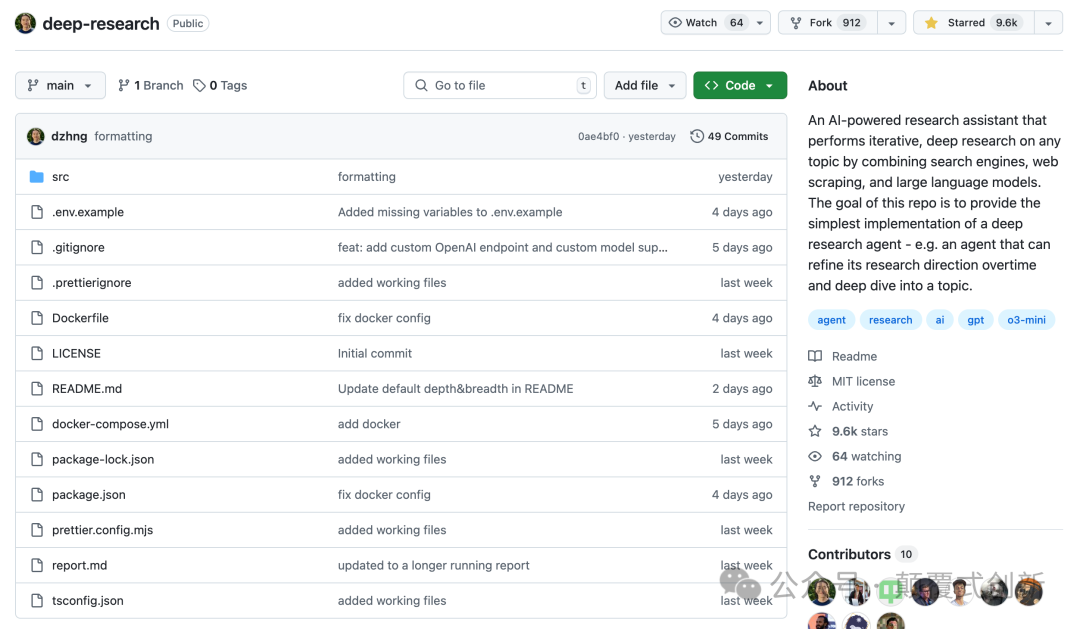Click the file icon beside LICENSE
Screen dimensions: 1080x629
point(37,353)
